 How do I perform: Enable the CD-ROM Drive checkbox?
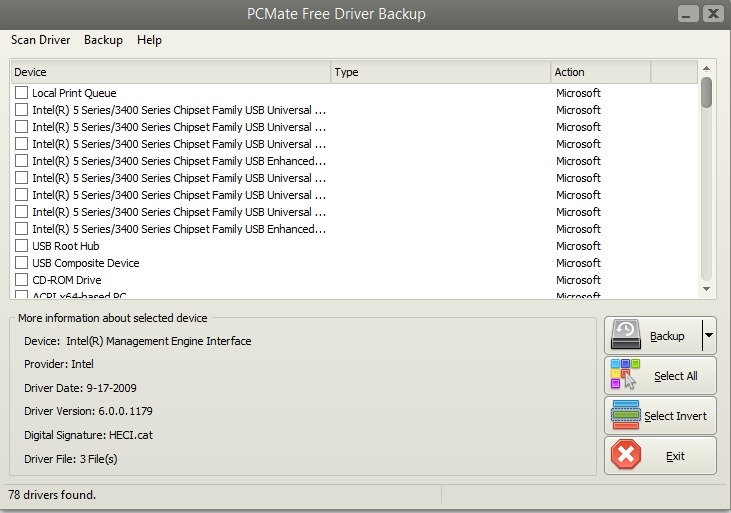coord(21,280)
